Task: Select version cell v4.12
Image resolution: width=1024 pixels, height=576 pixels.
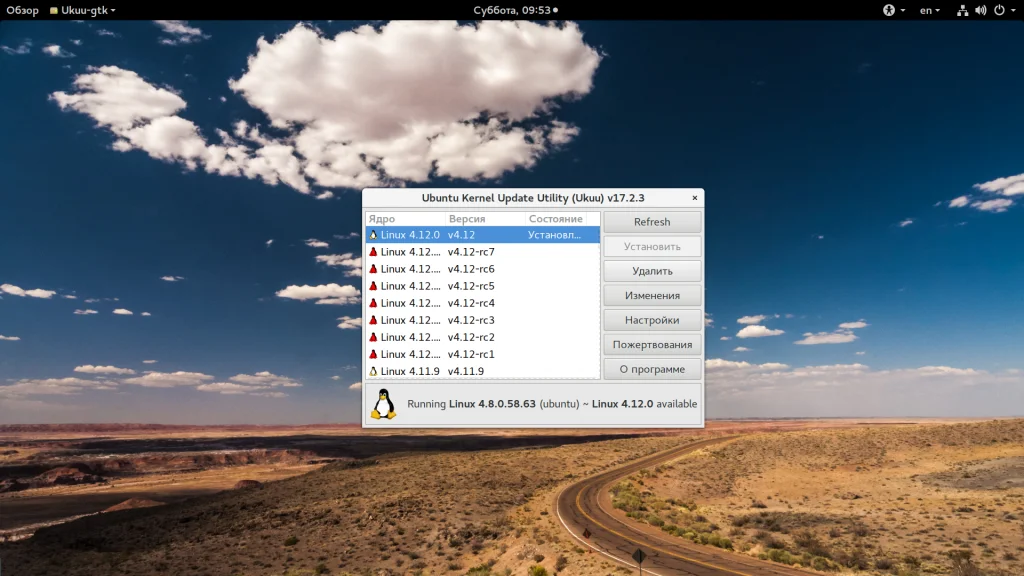Action: click(x=461, y=234)
